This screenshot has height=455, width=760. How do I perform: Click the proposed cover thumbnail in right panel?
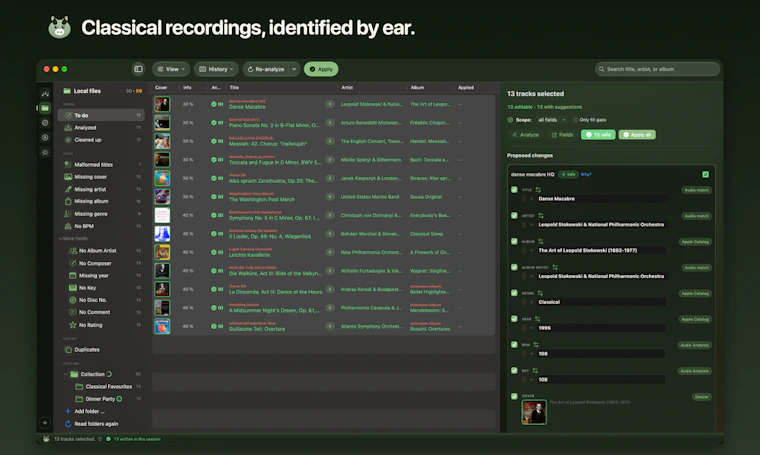(534, 412)
